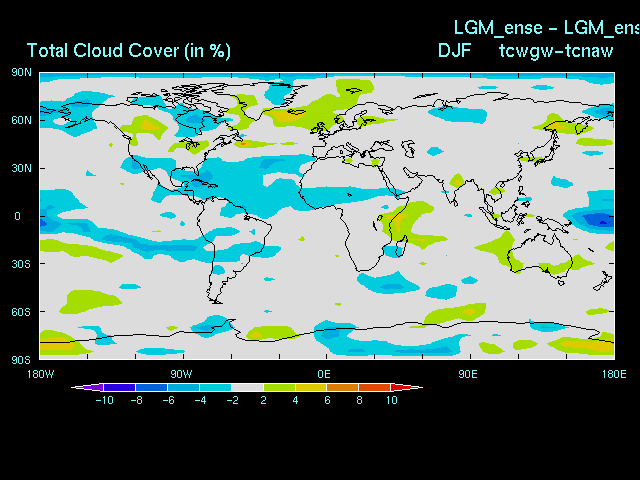Click the -8 colorbar value label

point(136,400)
